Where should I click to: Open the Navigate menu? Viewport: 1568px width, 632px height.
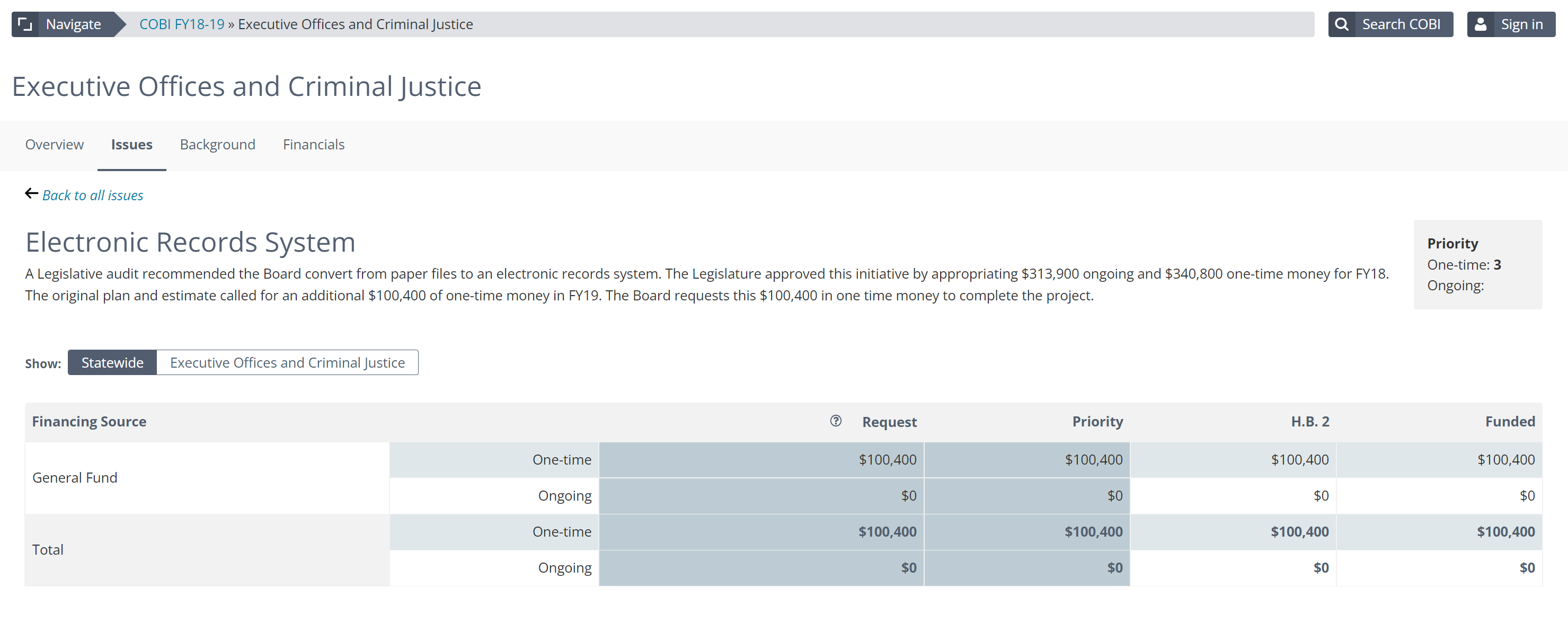coord(73,24)
